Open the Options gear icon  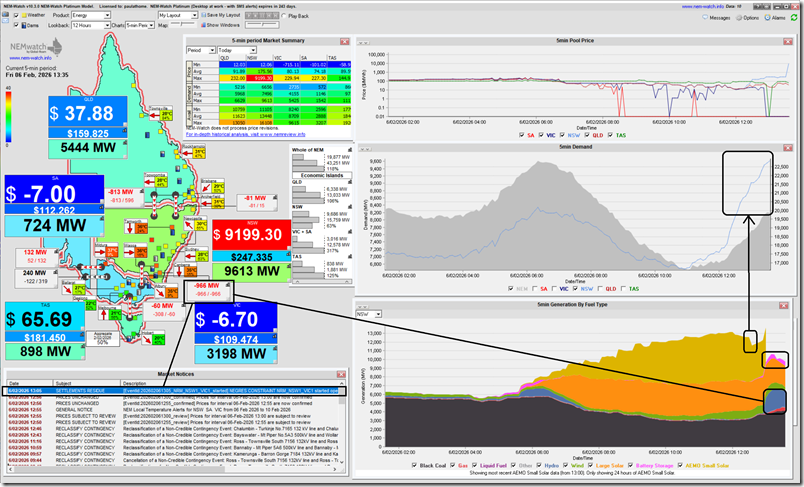coord(739,17)
